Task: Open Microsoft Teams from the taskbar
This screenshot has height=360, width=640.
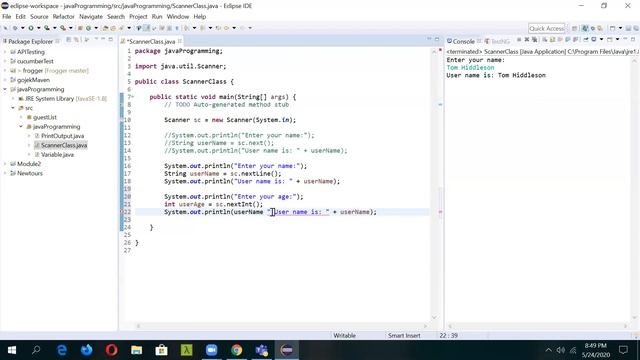Action: tap(261, 350)
